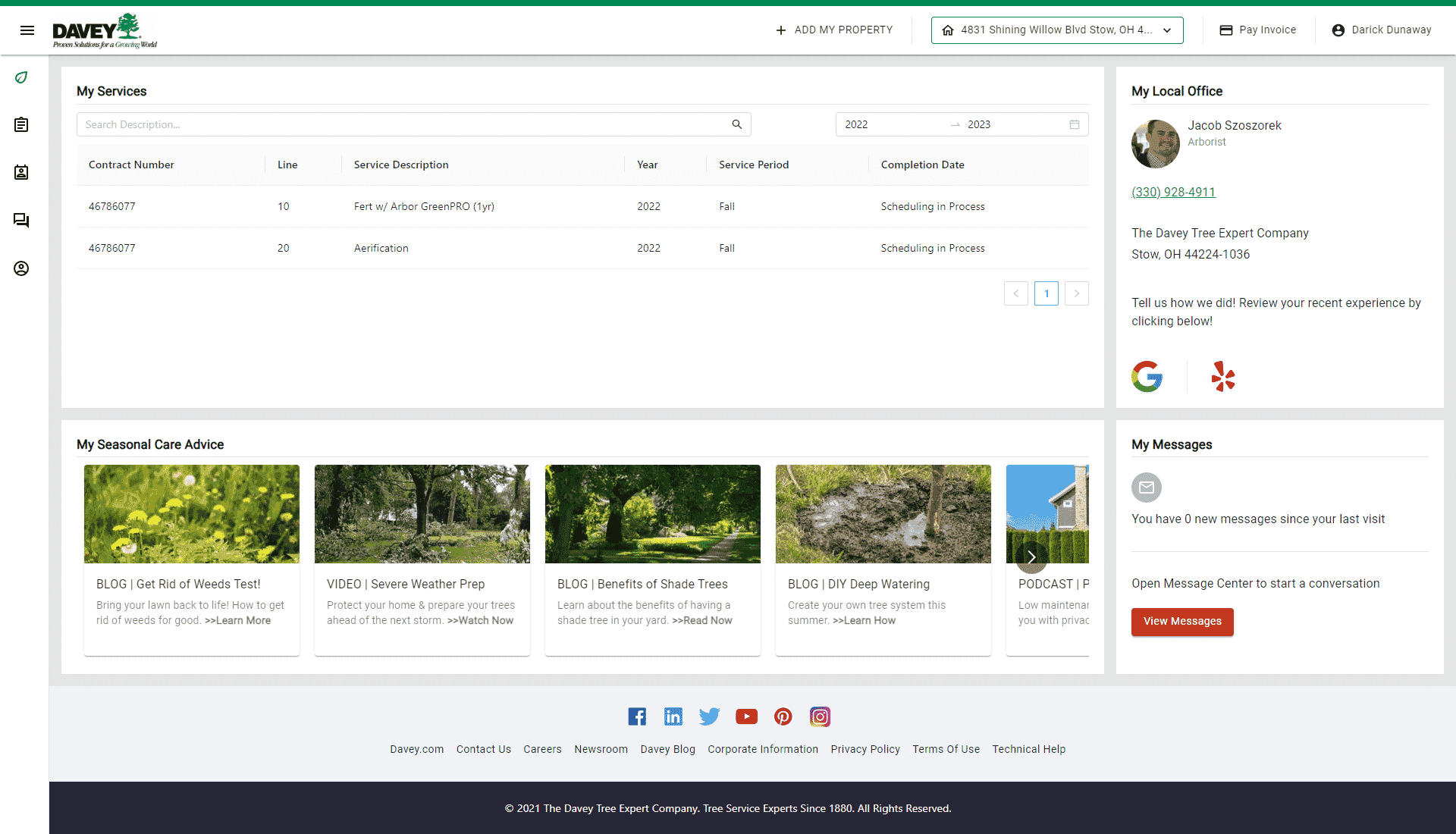Expand the hamburger navigation menu

pos(27,30)
